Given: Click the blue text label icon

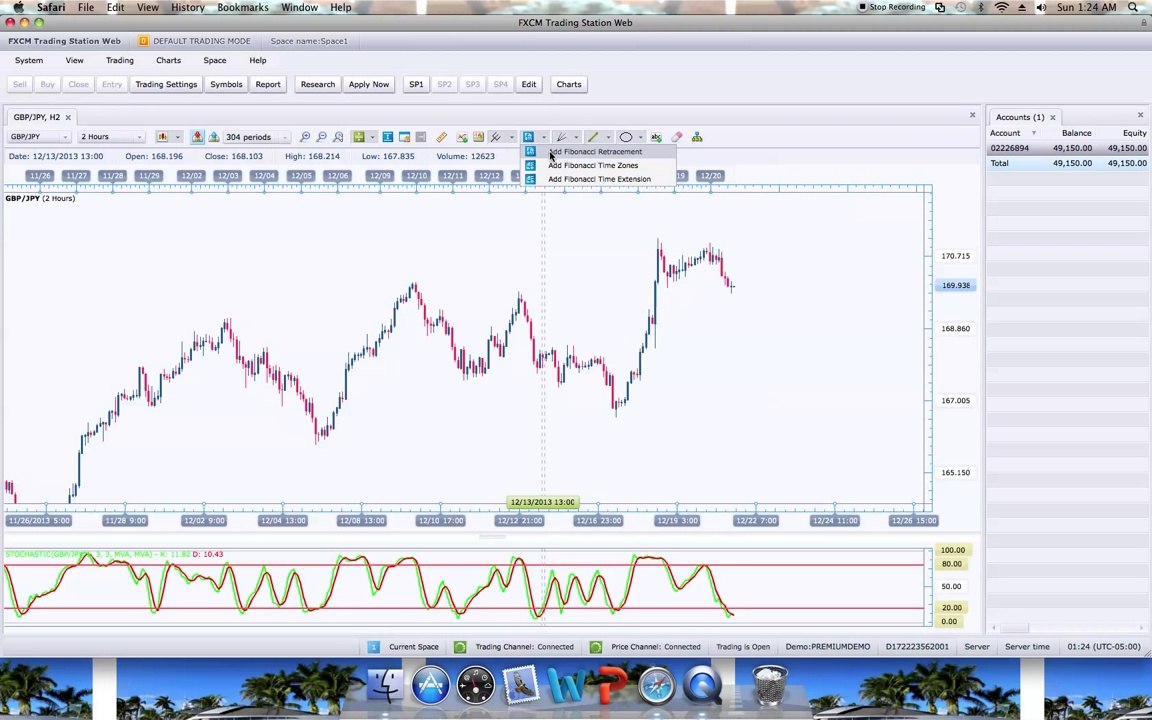Looking at the screenshot, I should coord(387,137).
